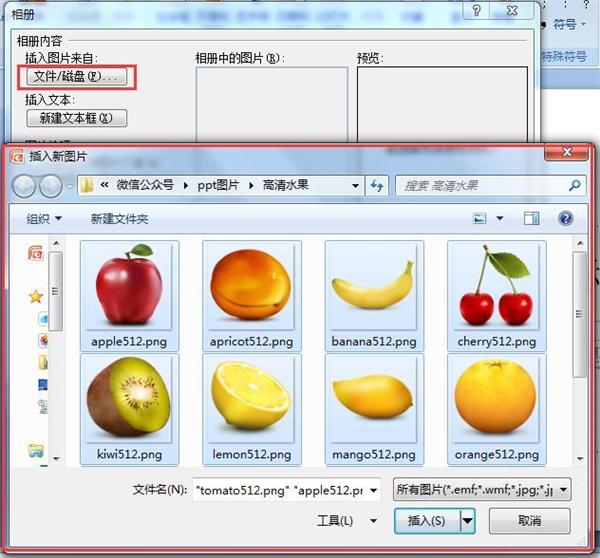Screen dimensions: 600x558
Task: Open the file name history dropdown
Action: pos(374,490)
